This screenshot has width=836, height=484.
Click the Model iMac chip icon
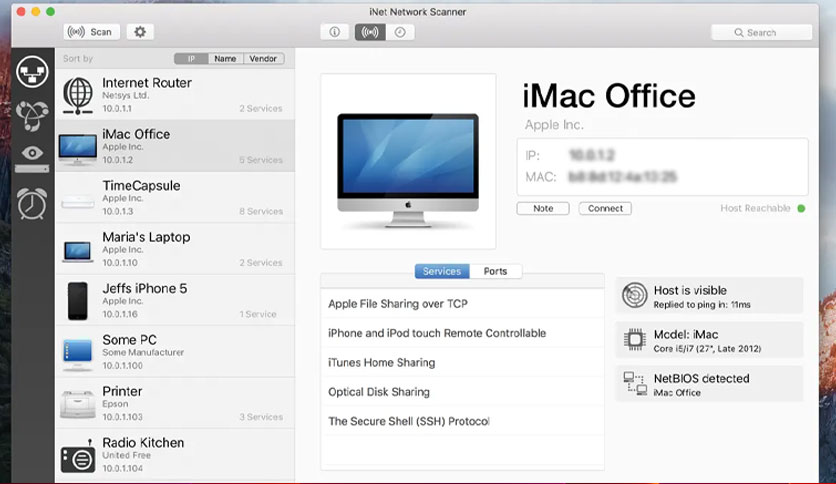[x=634, y=340]
